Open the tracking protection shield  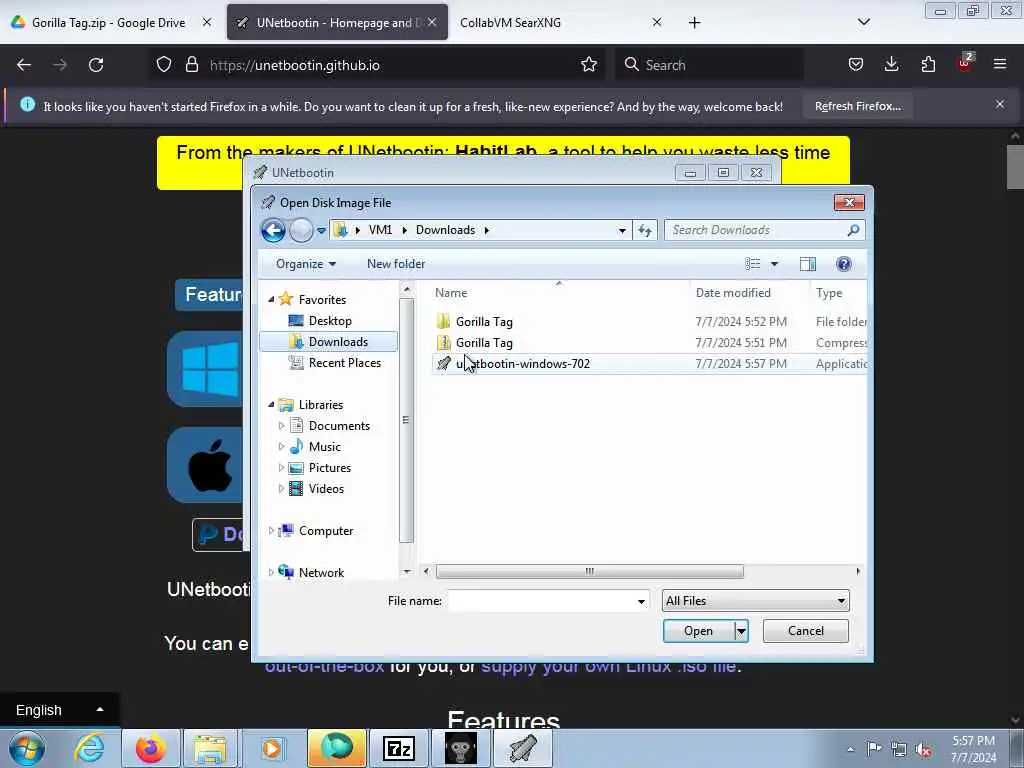click(163, 65)
